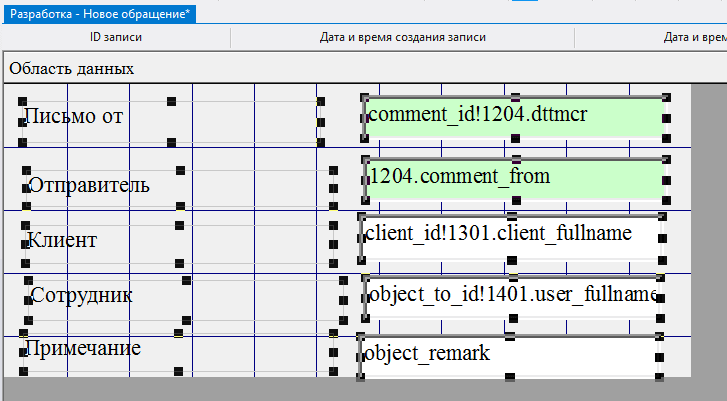Click bottom-middle resize handle of object_remark field
Image resolution: width=727 pixels, height=401 pixels.
pyautogui.click(x=510, y=377)
